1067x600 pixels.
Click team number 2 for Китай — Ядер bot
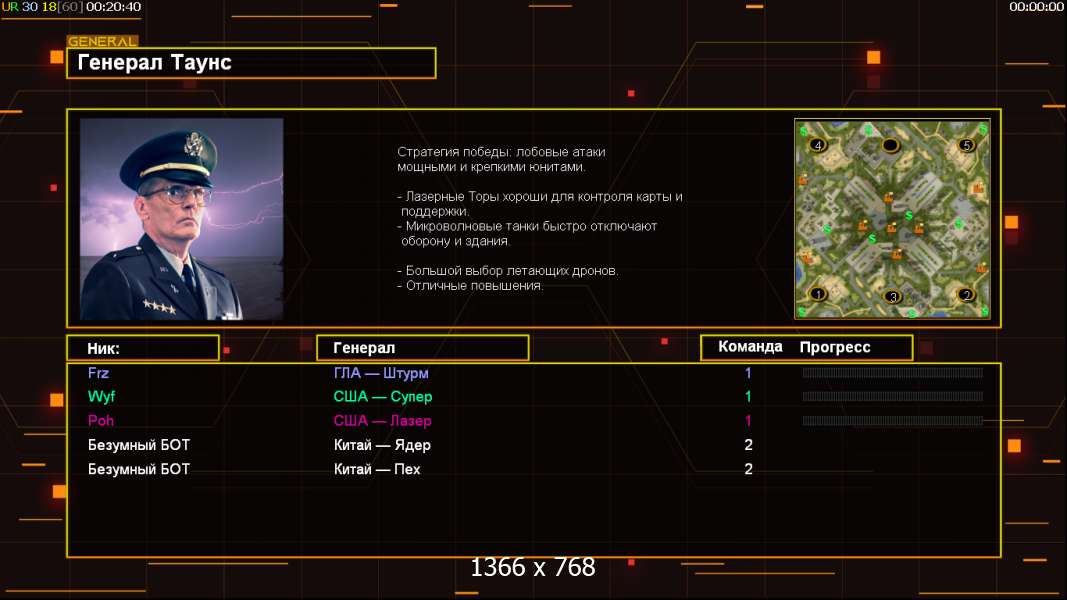pyautogui.click(x=748, y=445)
